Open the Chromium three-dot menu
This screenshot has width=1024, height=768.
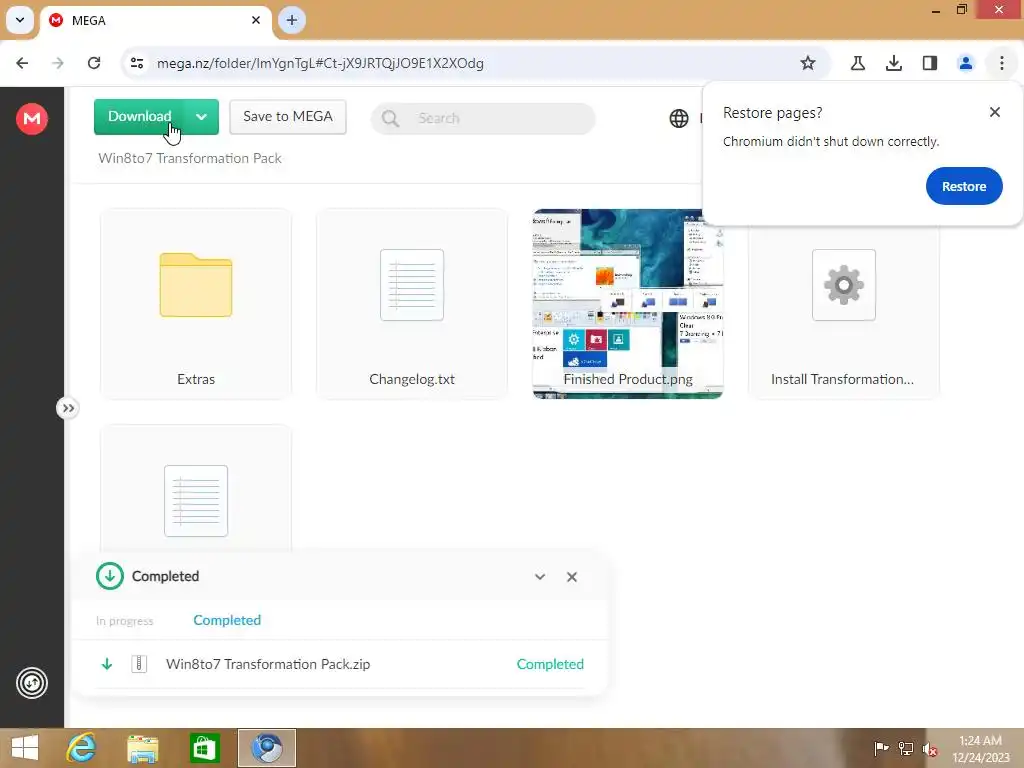1002,63
